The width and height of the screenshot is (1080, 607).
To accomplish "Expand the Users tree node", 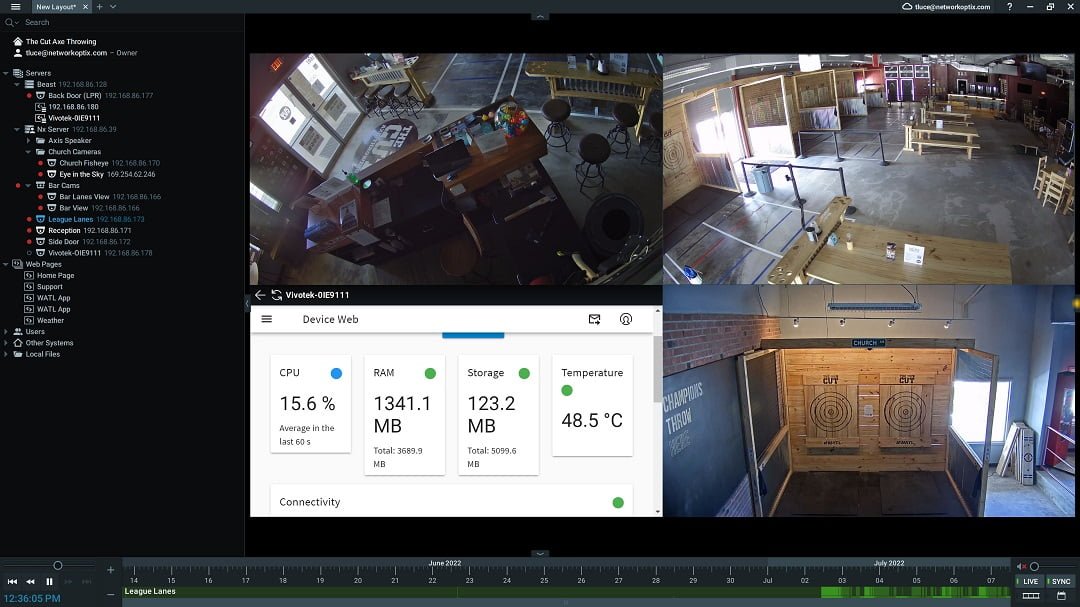I will click(x=7, y=332).
